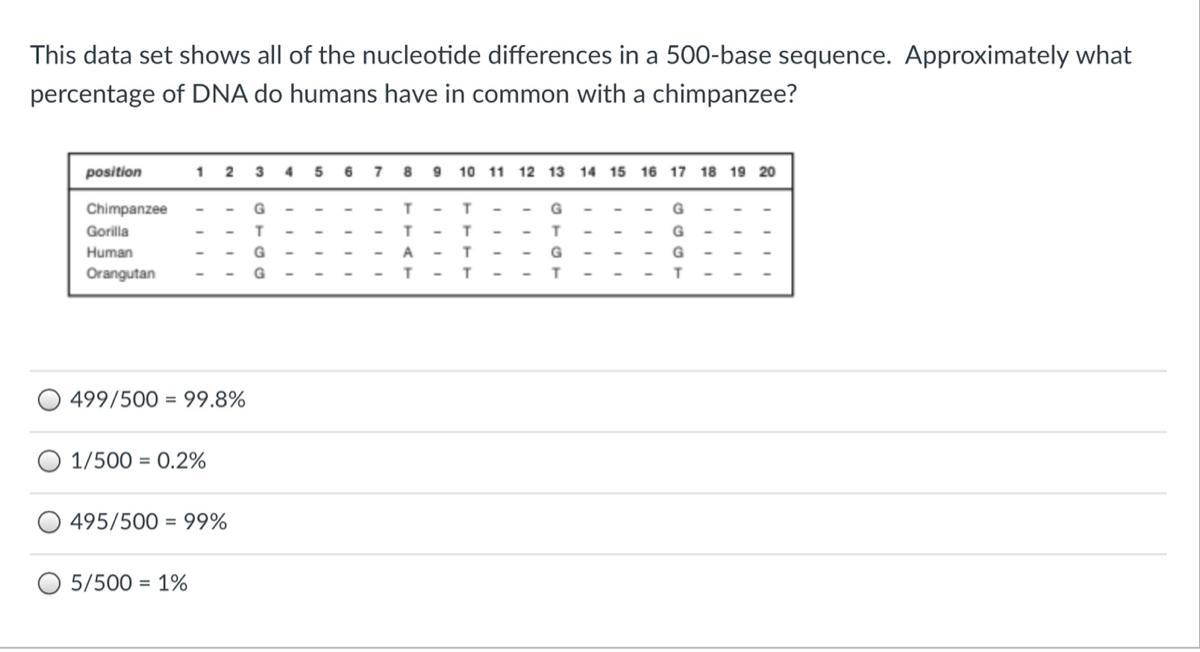Click the Human row label
Viewport: 1200px width, 652px height.
[x=109, y=253]
